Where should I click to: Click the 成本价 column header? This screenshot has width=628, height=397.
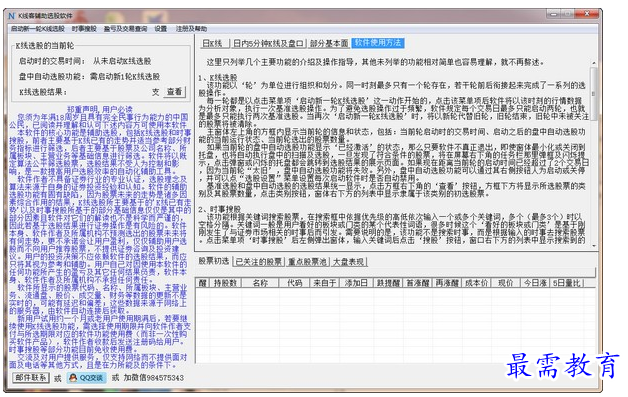(477, 283)
